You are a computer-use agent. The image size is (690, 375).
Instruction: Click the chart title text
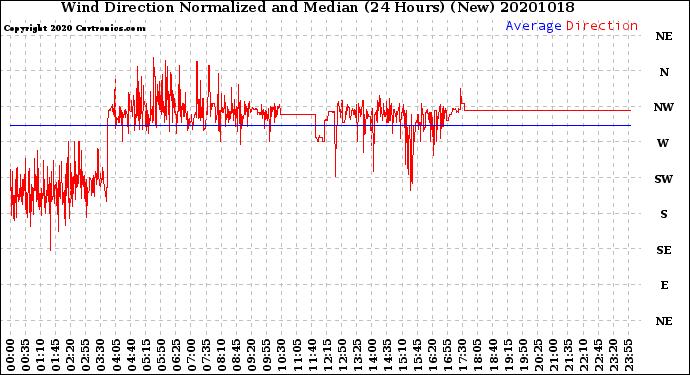(318, 7)
